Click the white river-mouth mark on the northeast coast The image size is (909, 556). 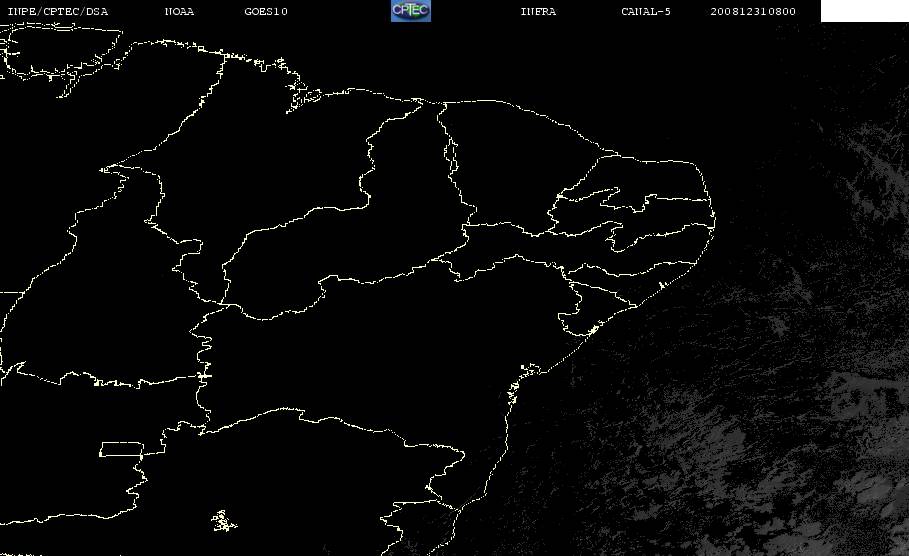661,285
